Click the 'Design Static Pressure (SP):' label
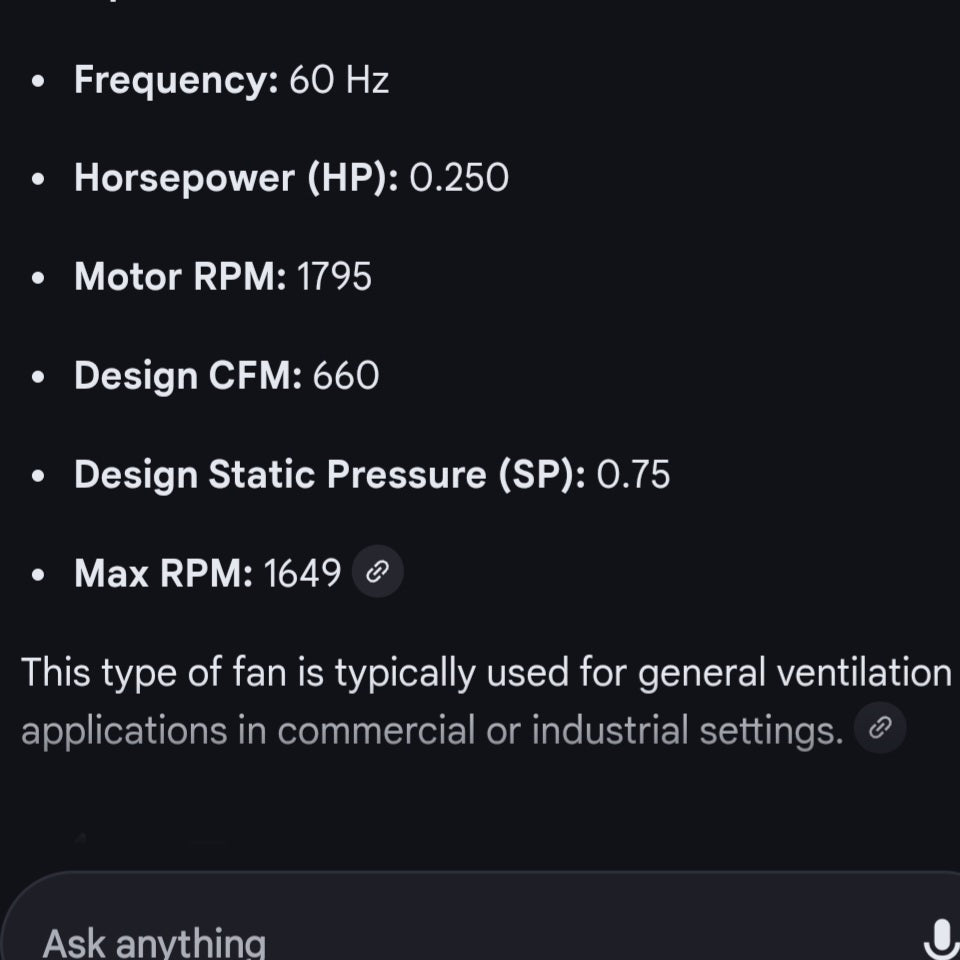 click(x=330, y=474)
